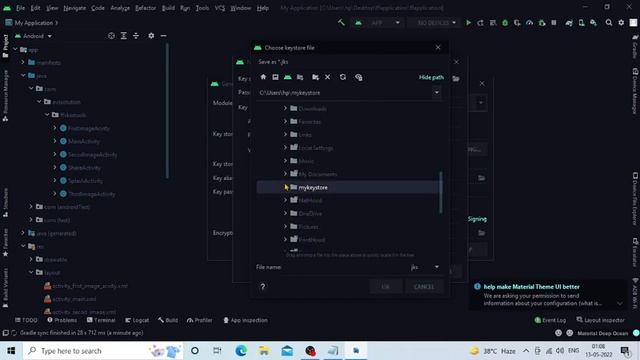Run the app with the green play icon
This screenshot has width=640, height=360.
469,23
